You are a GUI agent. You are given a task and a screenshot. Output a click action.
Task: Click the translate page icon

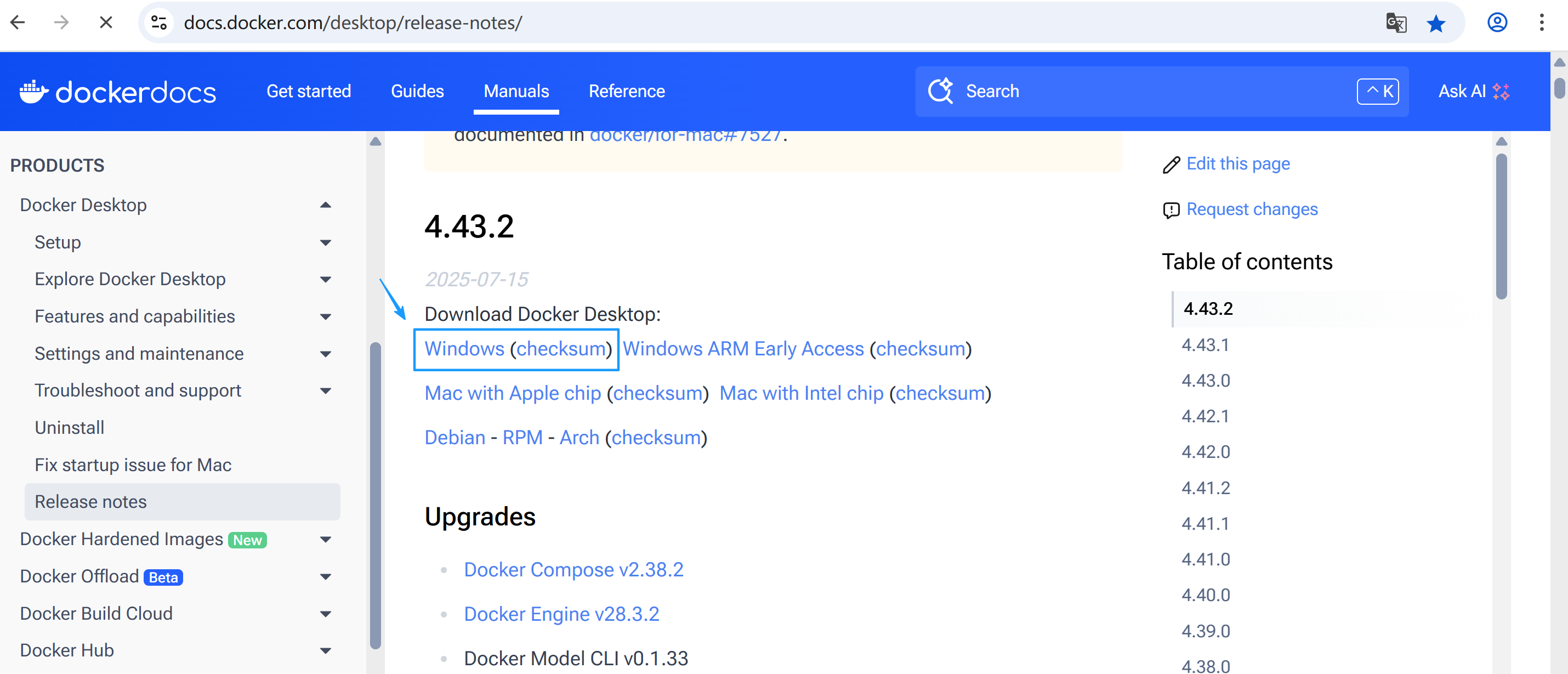(x=1396, y=23)
